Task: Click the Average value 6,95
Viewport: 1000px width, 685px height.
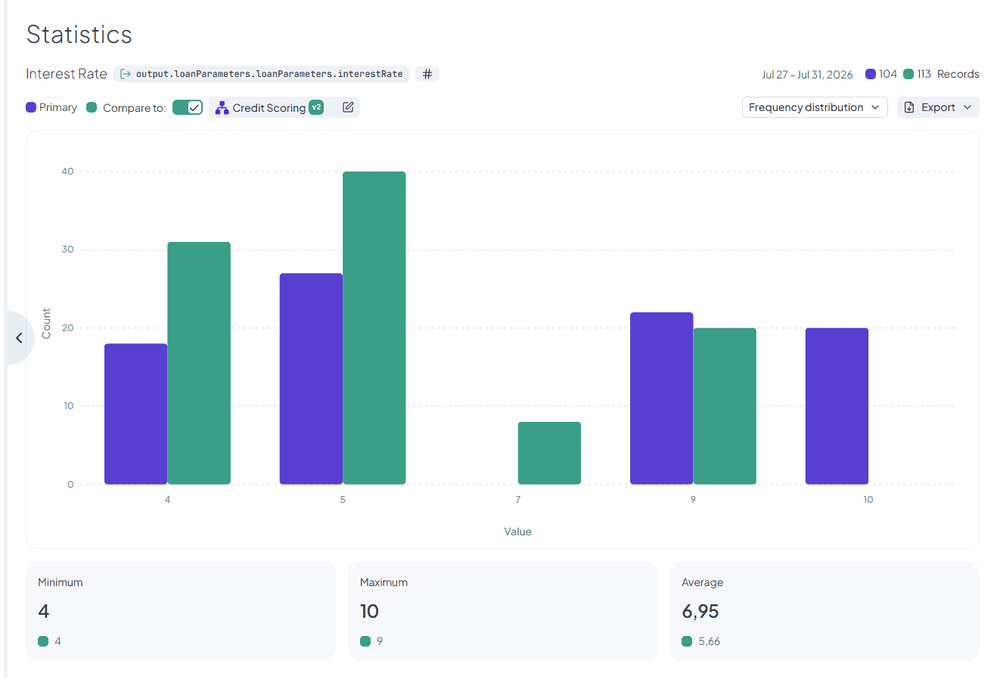Action: [x=700, y=612]
